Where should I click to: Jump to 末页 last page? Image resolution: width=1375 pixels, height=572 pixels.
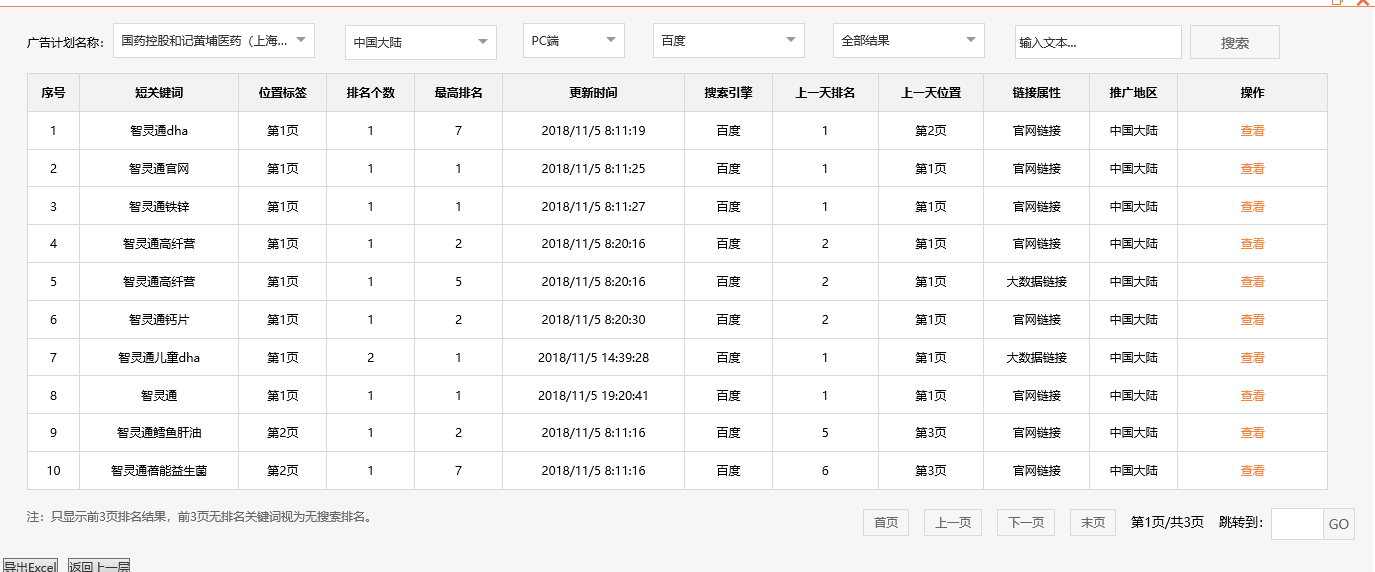pos(1093,522)
